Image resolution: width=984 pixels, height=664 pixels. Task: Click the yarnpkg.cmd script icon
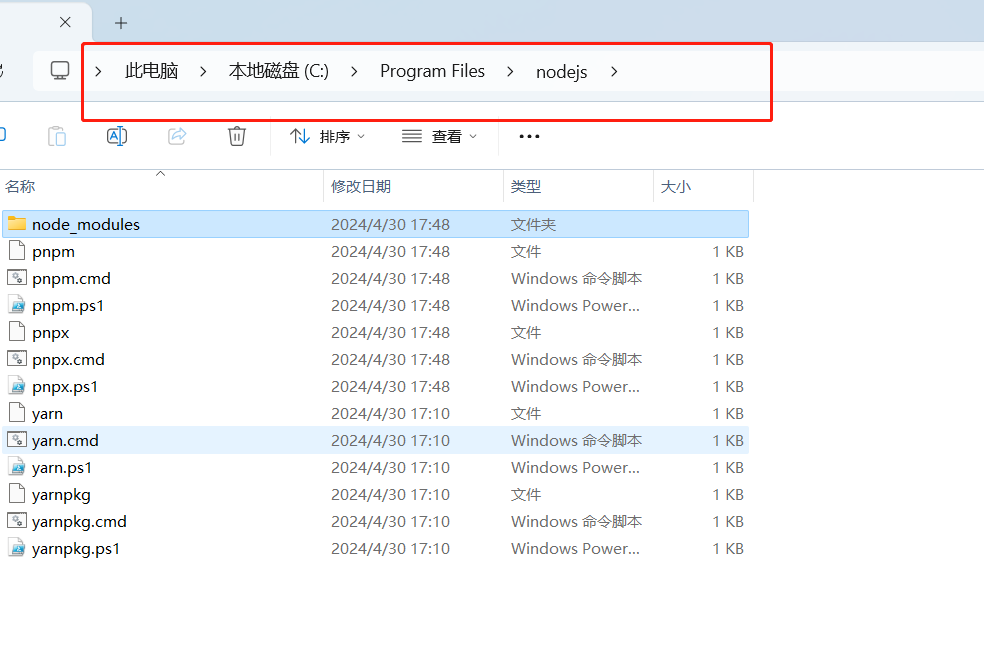(x=17, y=520)
